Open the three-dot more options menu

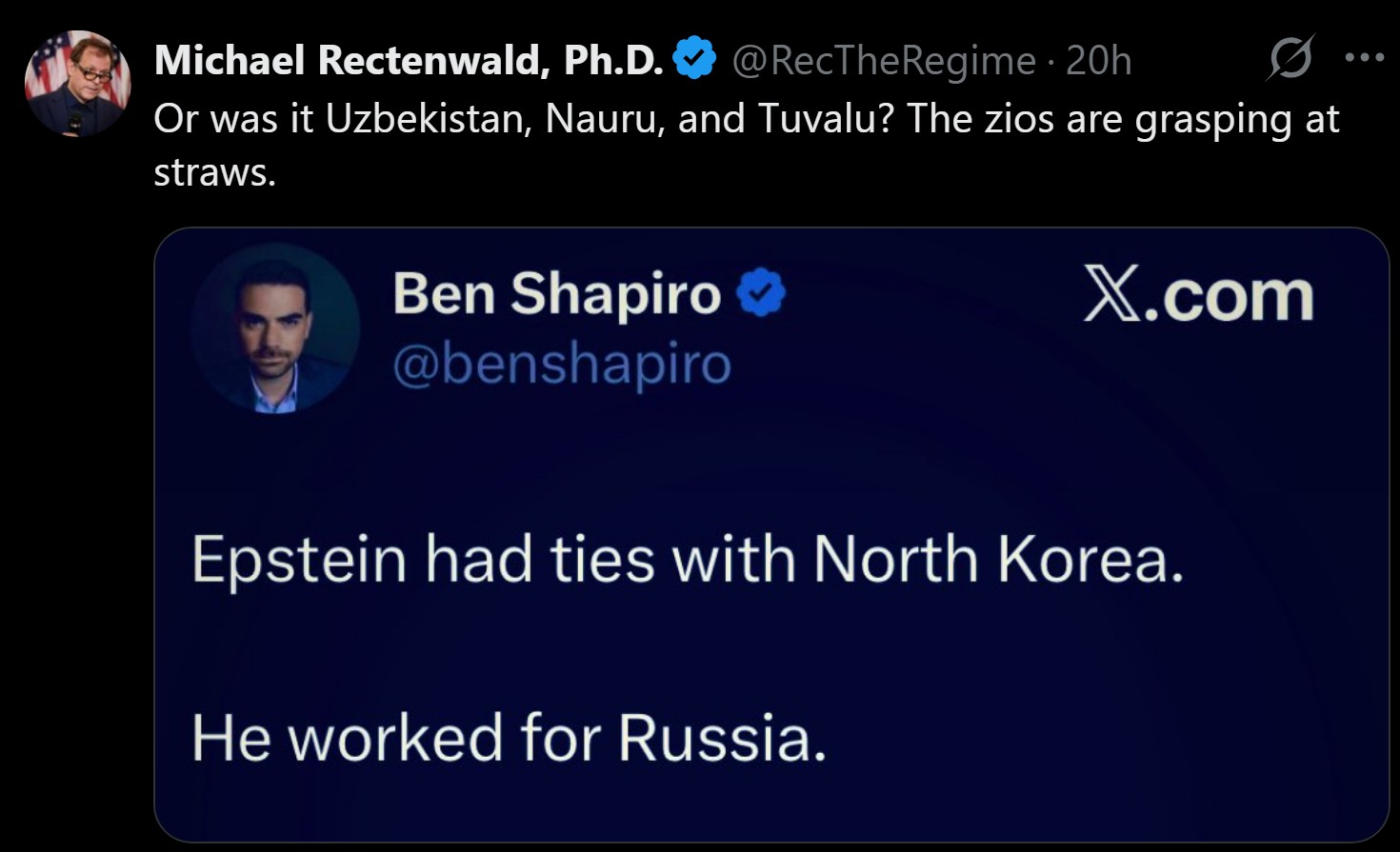coord(1364,58)
